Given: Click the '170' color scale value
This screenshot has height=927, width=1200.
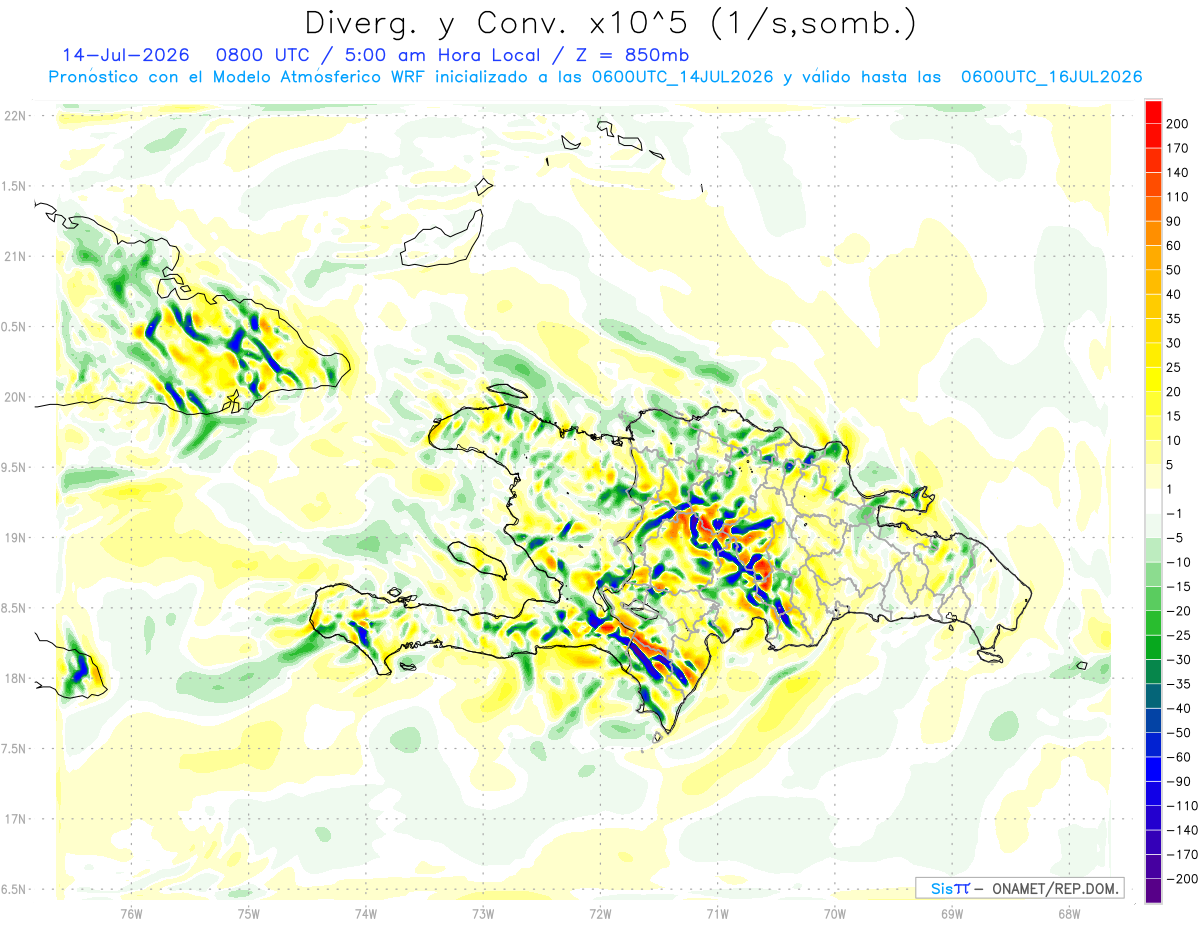Looking at the screenshot, I should [1178, 148].
